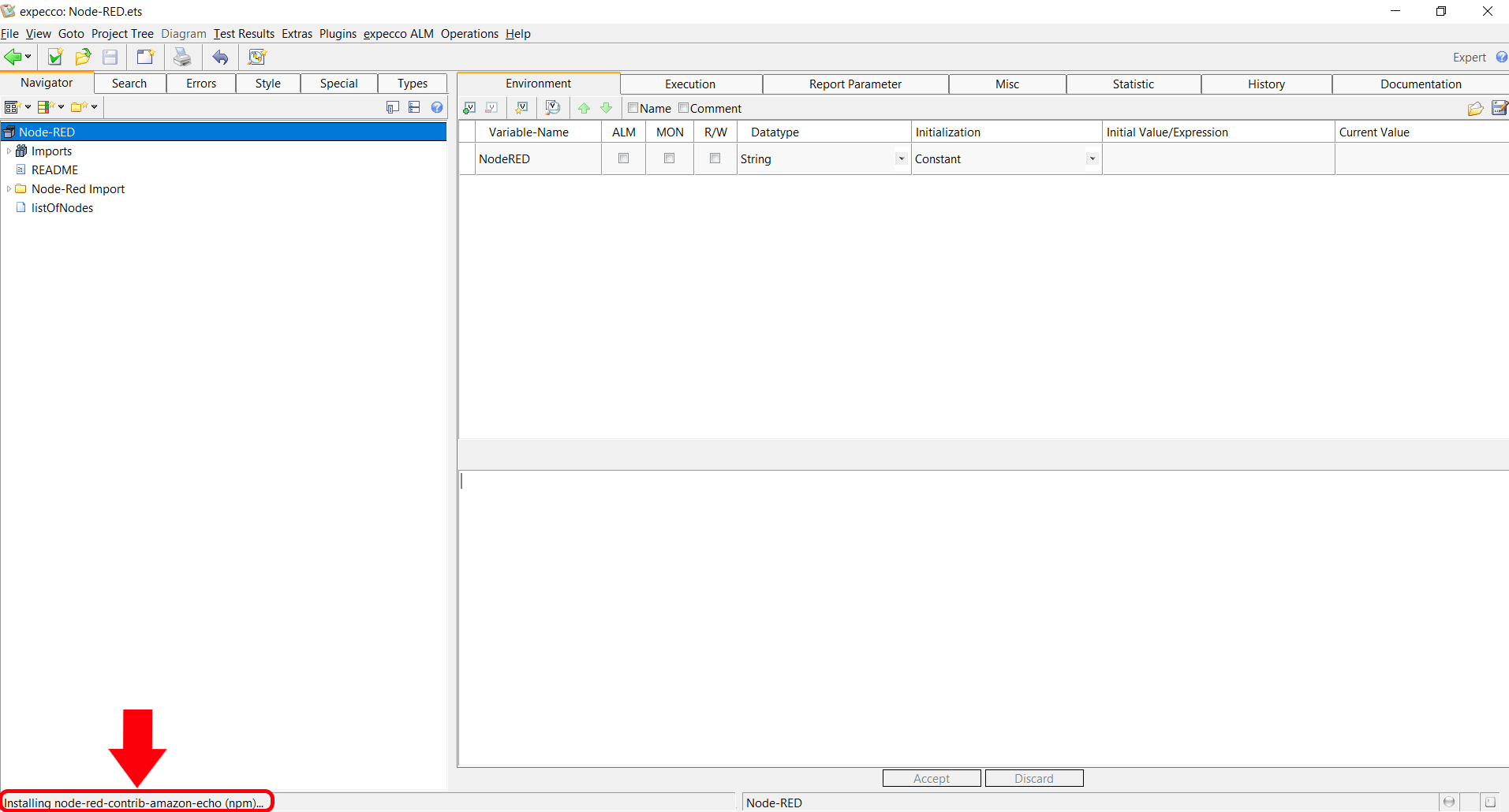Expand the Node-Red Import folder
The height and width of the screenshot is (812, 1509).
coord(9,189)
